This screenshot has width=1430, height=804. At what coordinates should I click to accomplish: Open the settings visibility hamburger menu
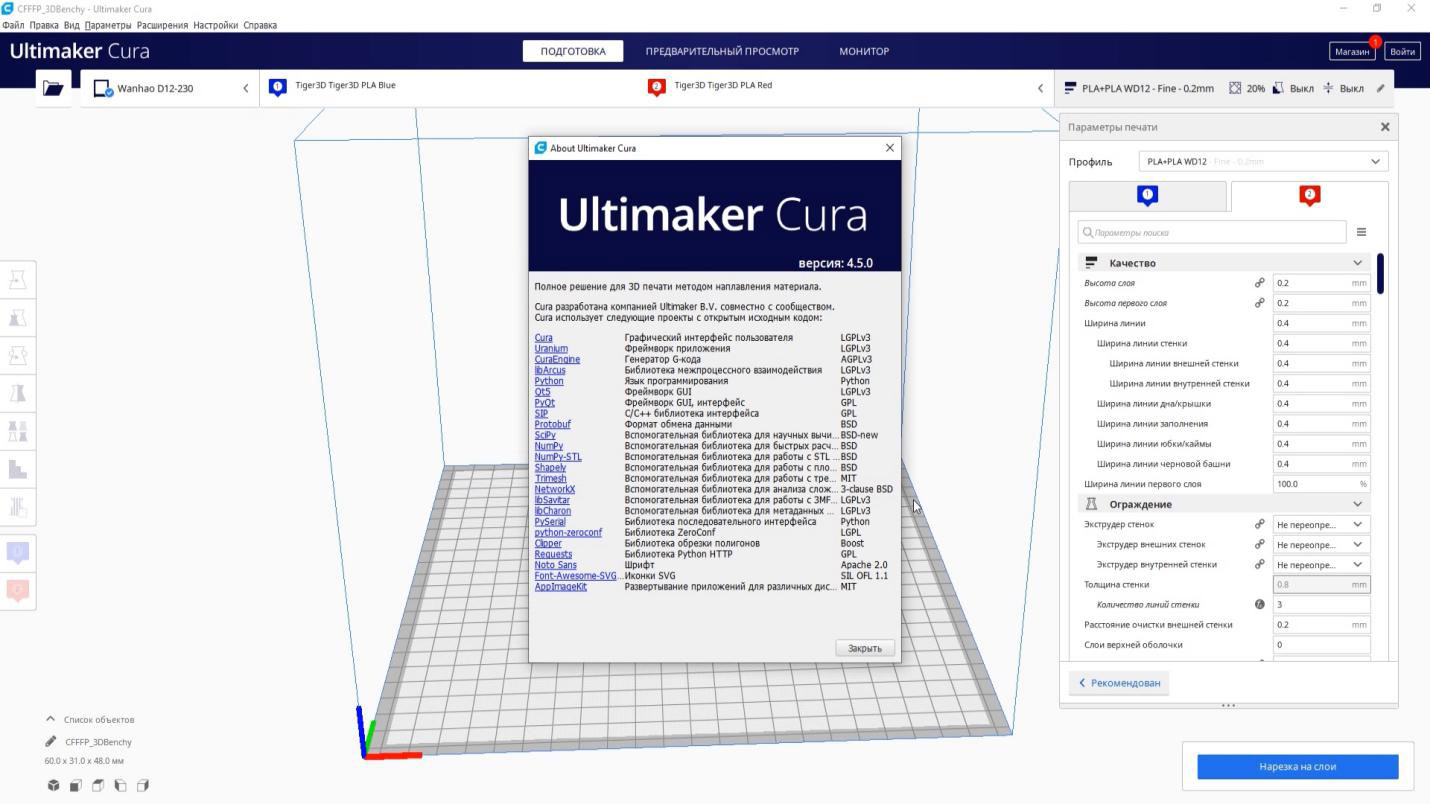pyautogui.click(x=1361, y=232)
